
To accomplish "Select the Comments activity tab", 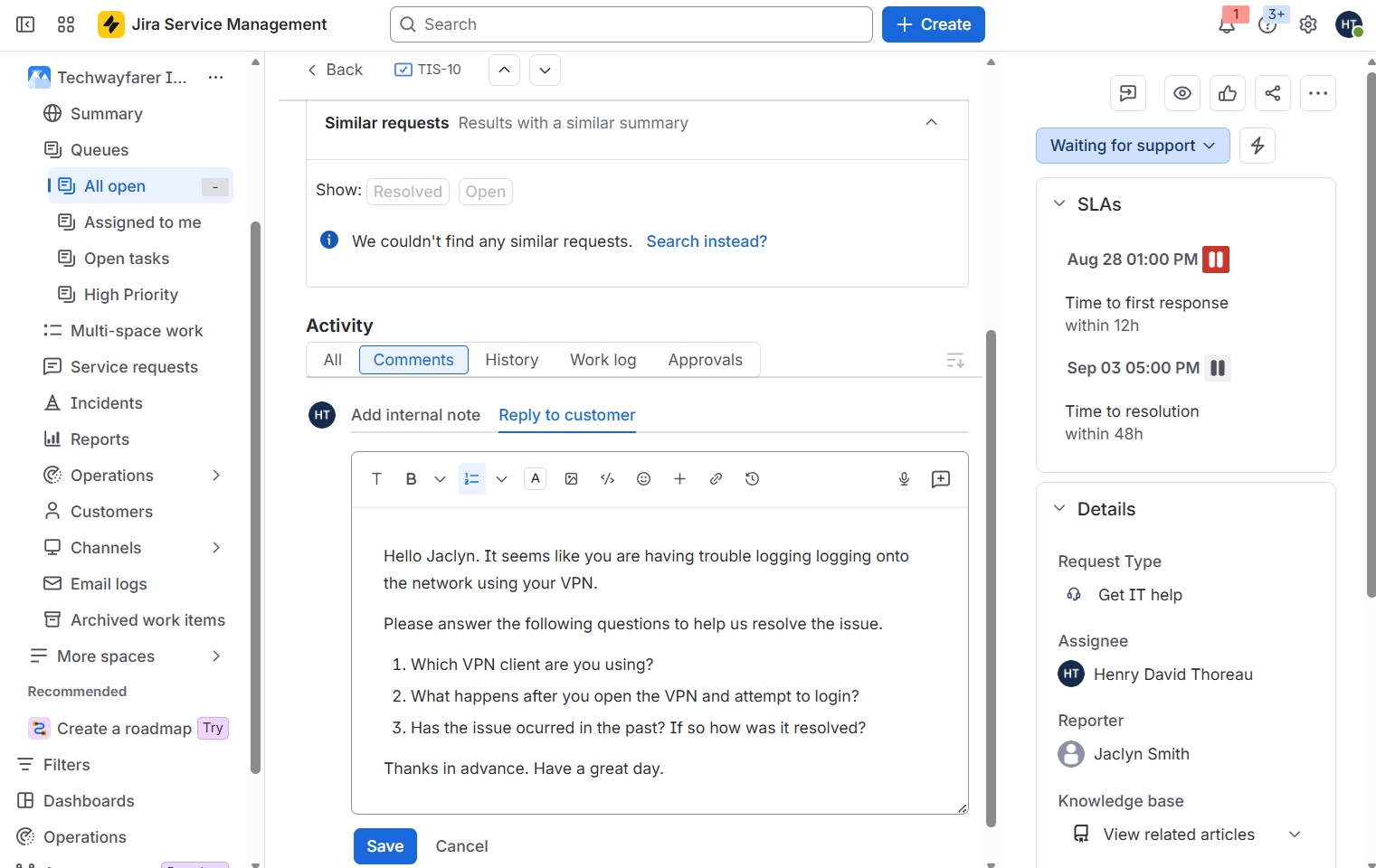I will pyautogui.click(x=413, y=360).
